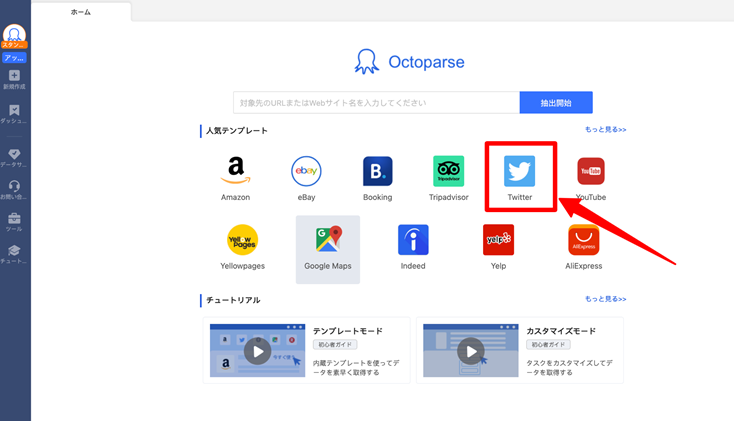Viewport: 734px width, 421px height.
Task: Open the Dashboard bookmark icon in sidebar
Action: (x=14, y=110)
